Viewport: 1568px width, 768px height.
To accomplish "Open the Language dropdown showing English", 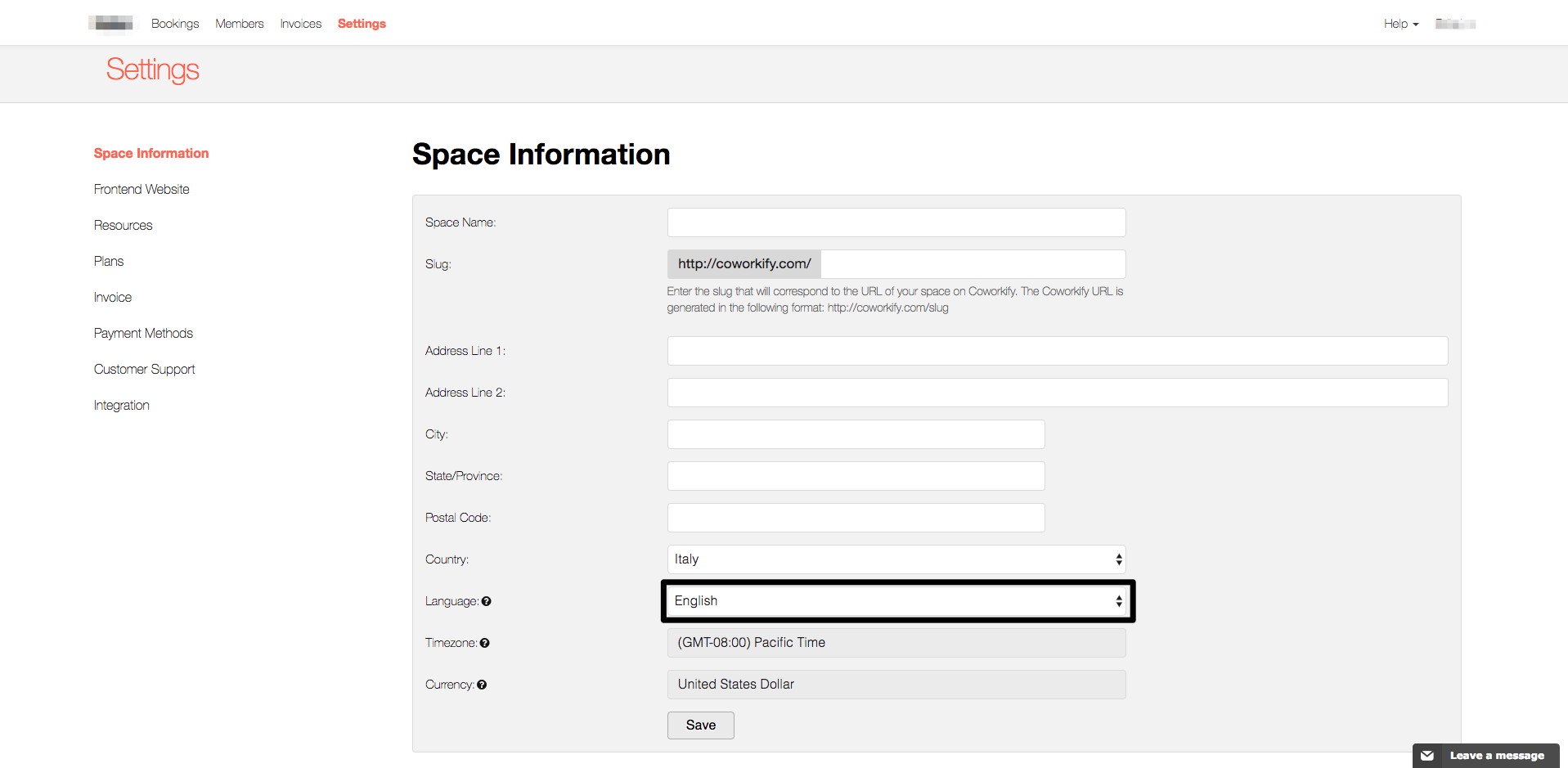I will (x=896, y=601).
